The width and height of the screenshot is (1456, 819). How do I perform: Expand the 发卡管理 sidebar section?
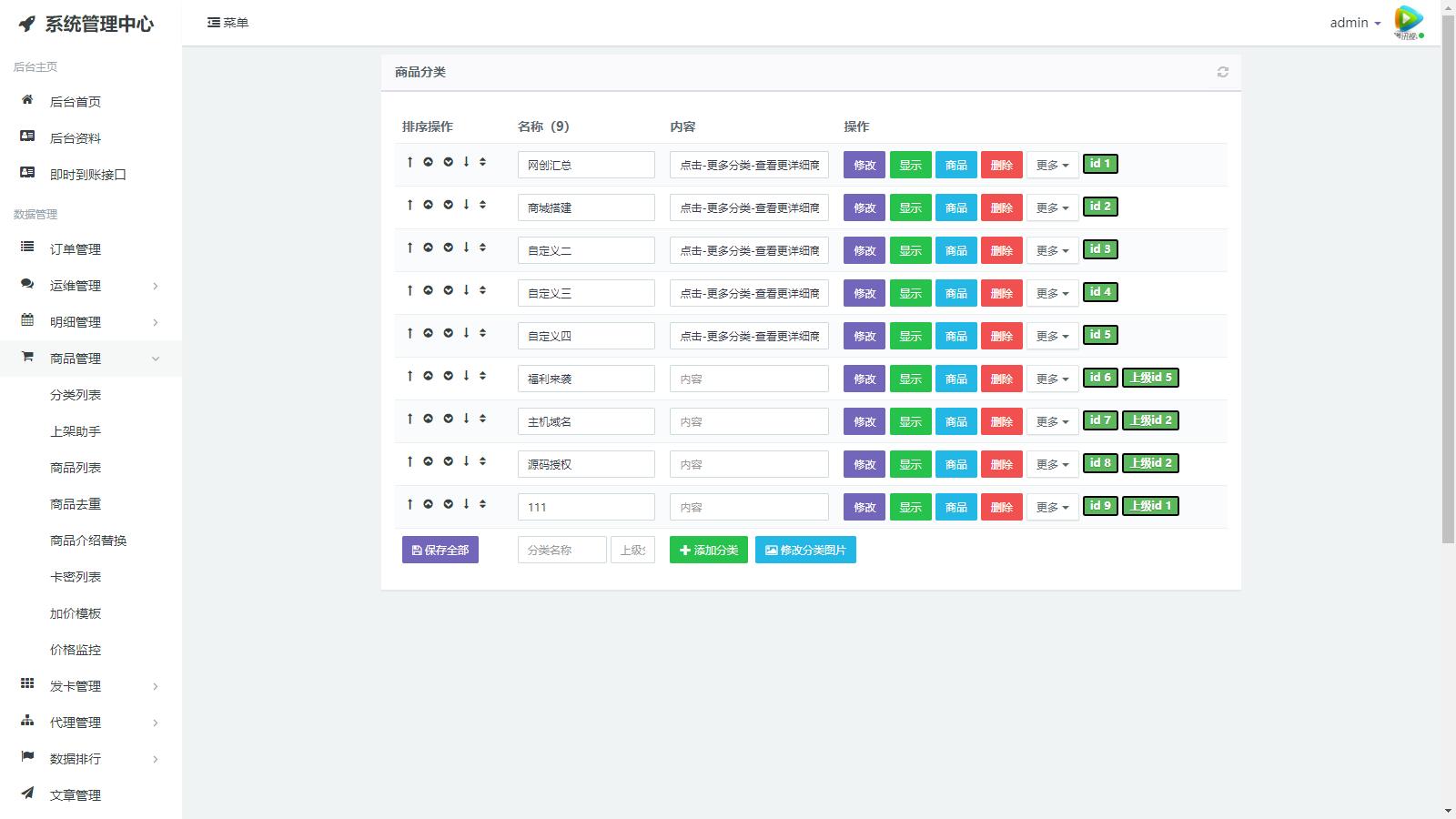(x=91, y=686)
